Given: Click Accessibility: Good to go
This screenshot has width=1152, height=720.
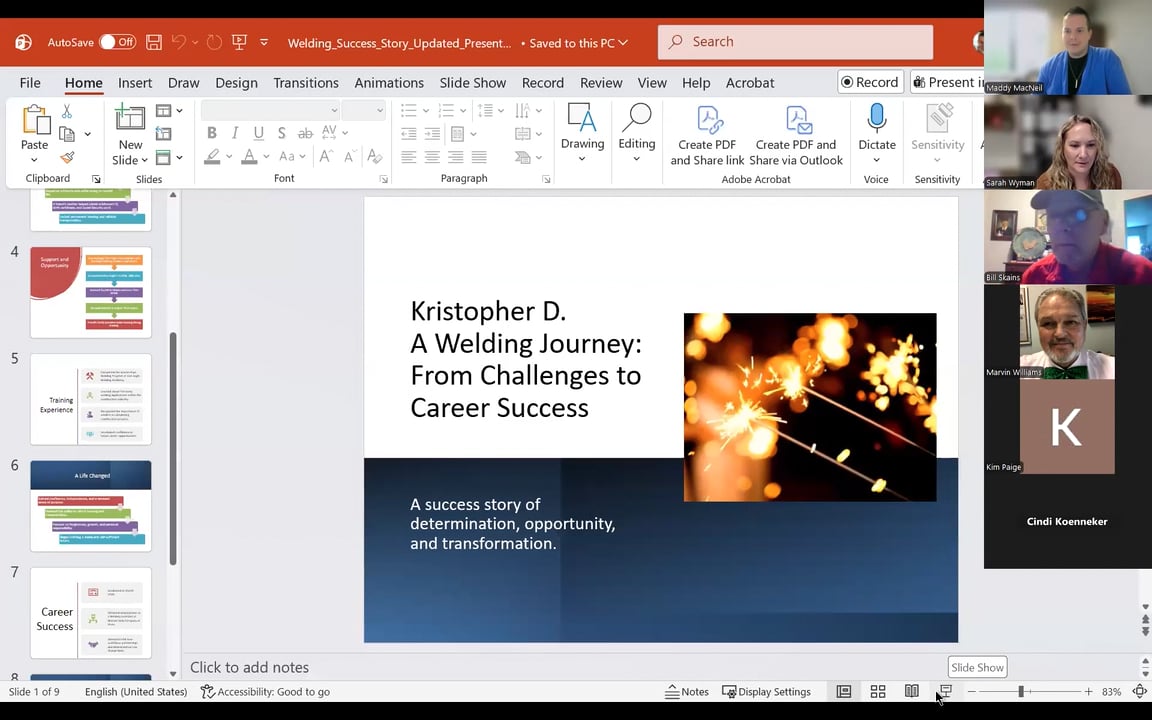Looking at the screenshot, I should coord(265,691).
